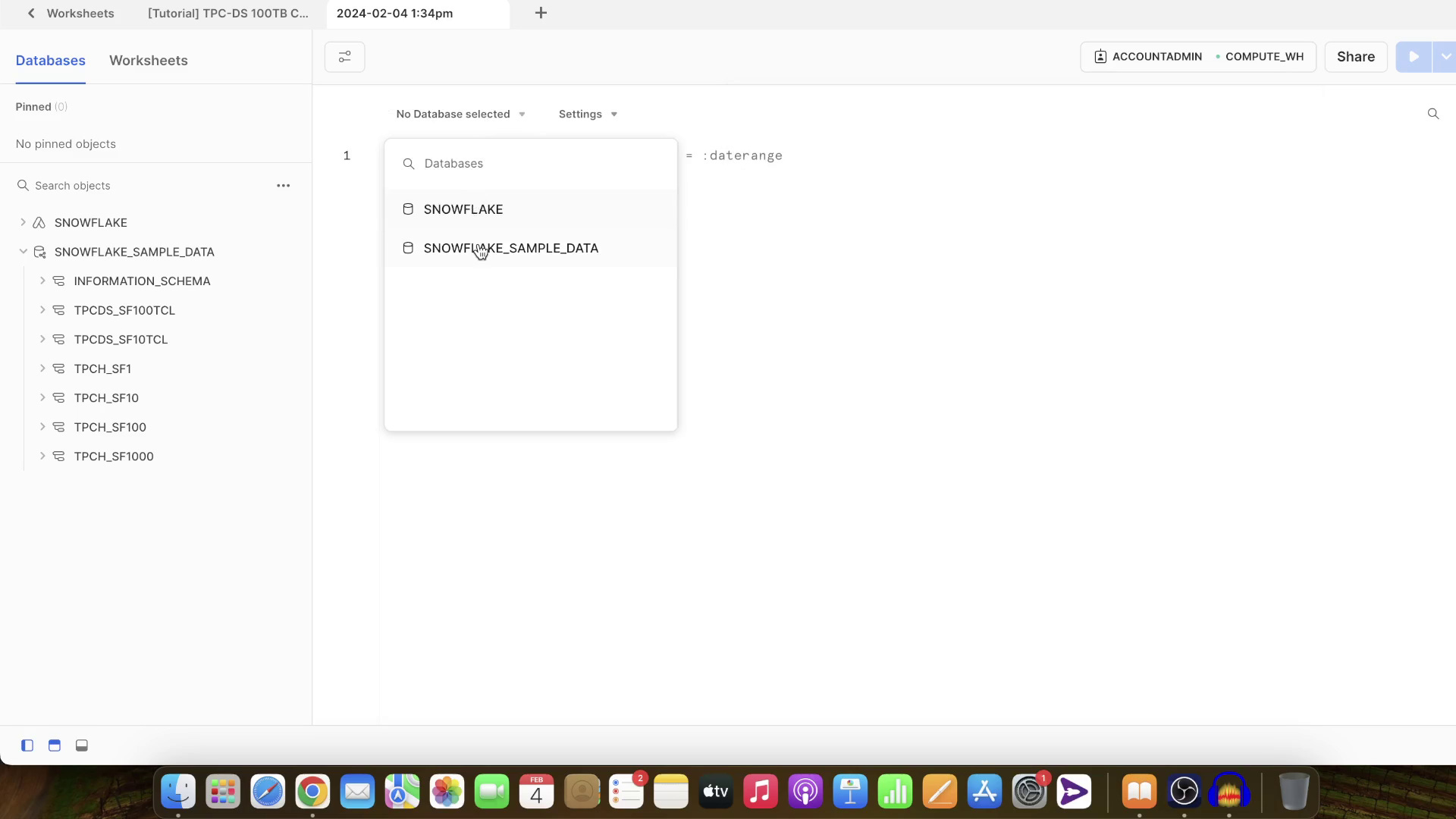The height and width of the screenshot is (819, 1456).
Task: Open the Tutorial TPC-DS 100TB tab
Action: (227, 13)
